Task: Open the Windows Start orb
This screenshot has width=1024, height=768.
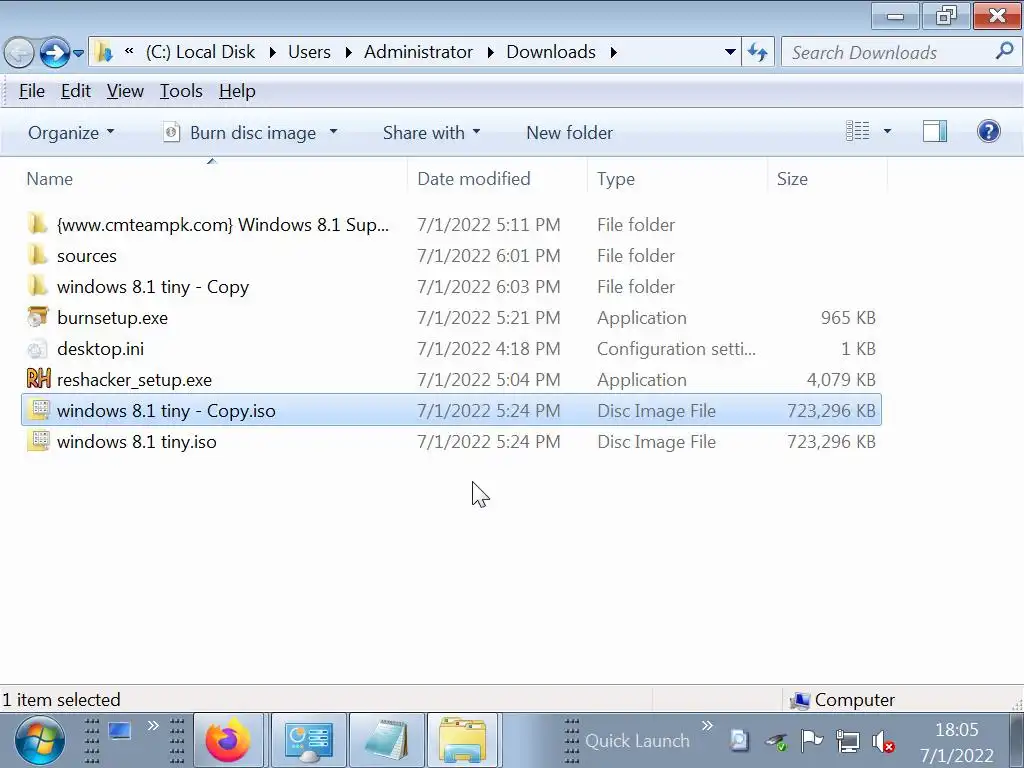Action: pyautogui.click(x=39, y=741)
